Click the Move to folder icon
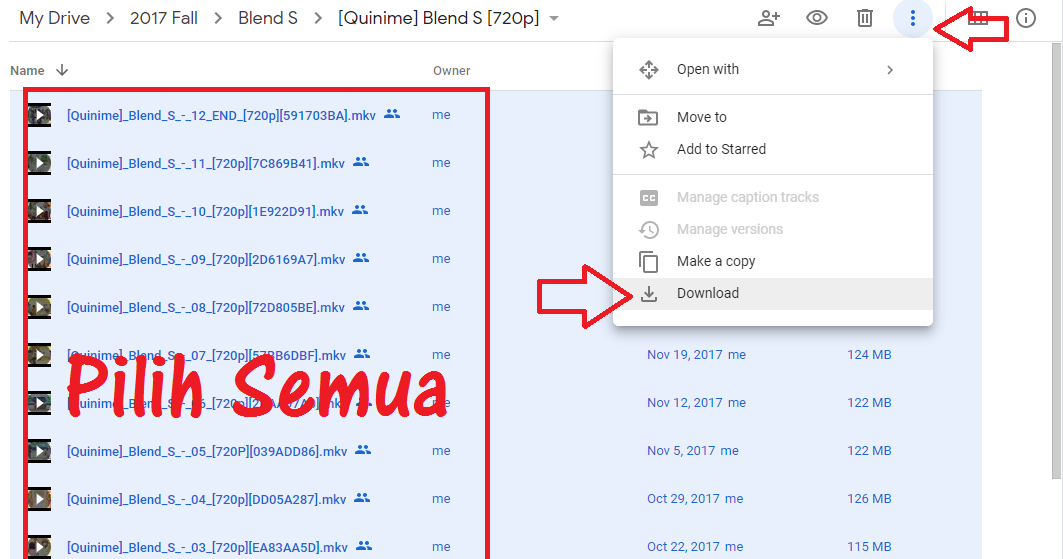The height and width of the screenshot is (559, 1063). coord(648,118)
